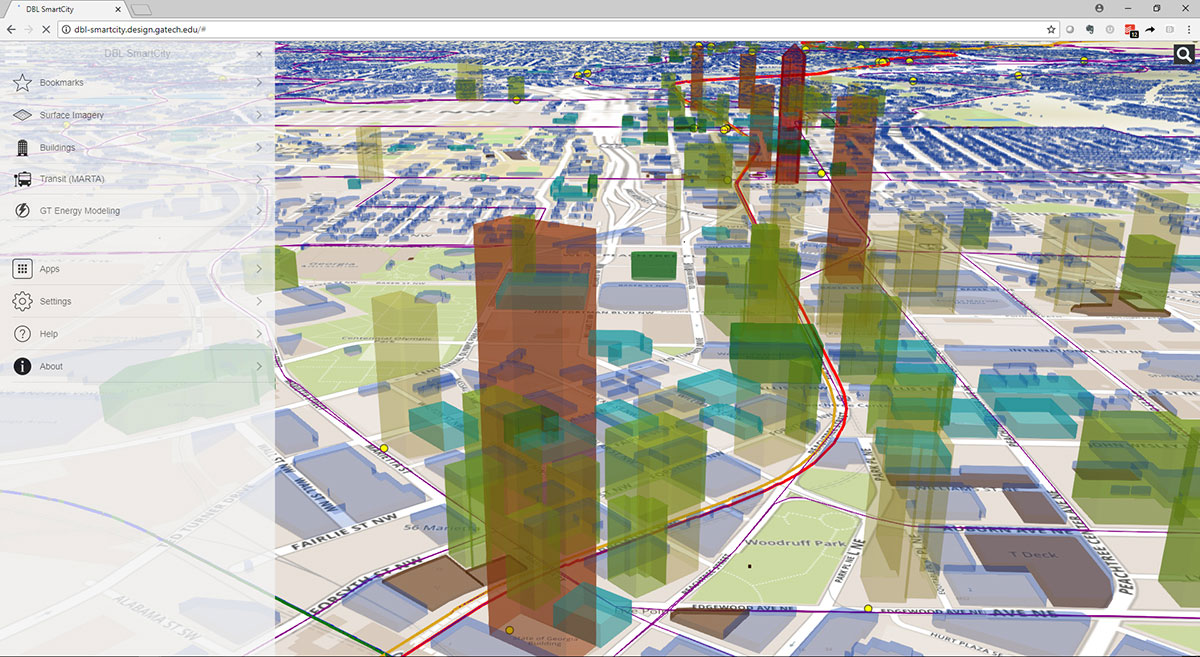Viewport: 1200px width, 657px height.
Task: Select the GT Energy Modeling menu label
Action: coord(80,211)
